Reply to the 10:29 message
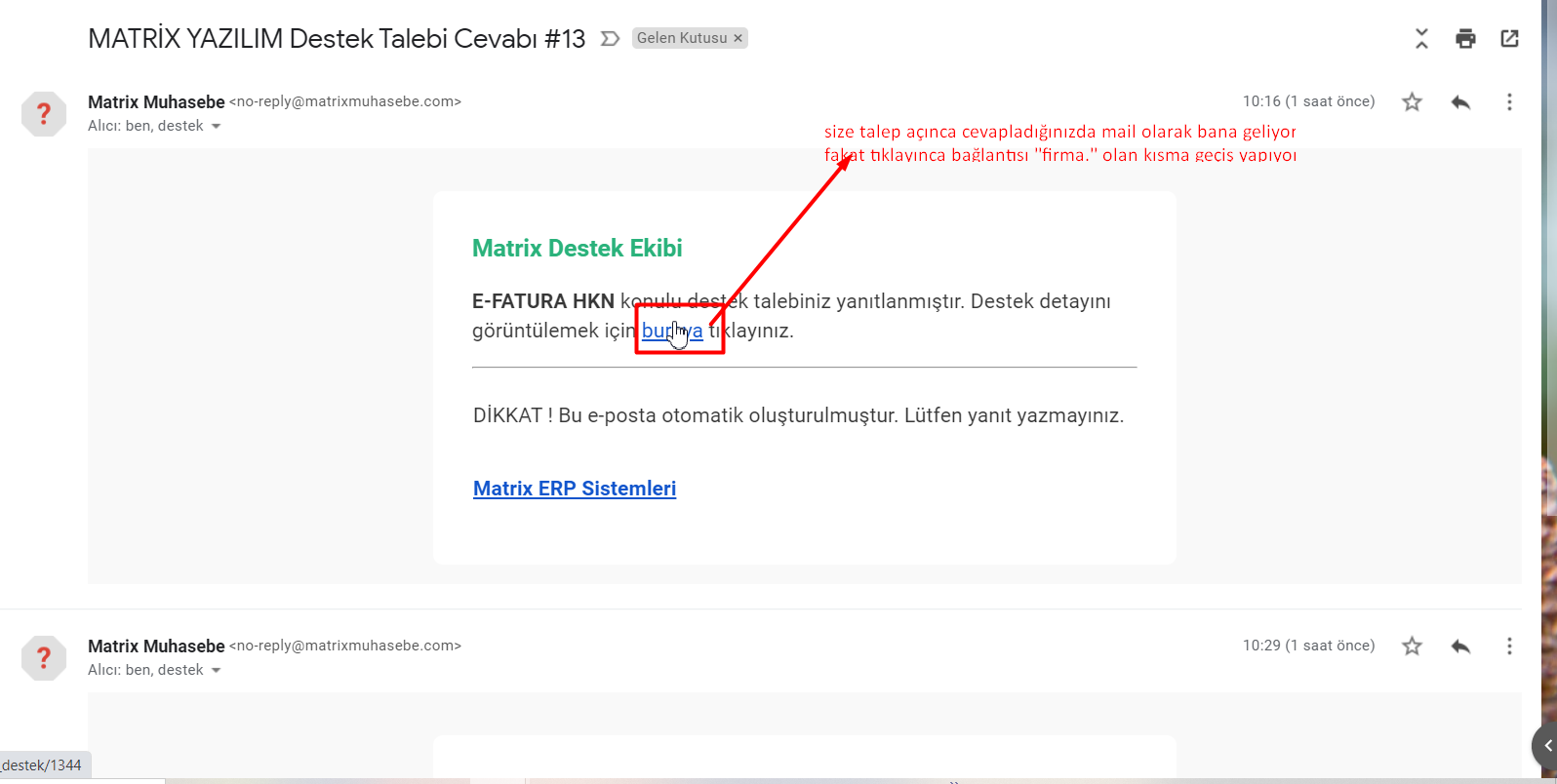Viewport: 1557px width, 784px height. [1460, 647]
